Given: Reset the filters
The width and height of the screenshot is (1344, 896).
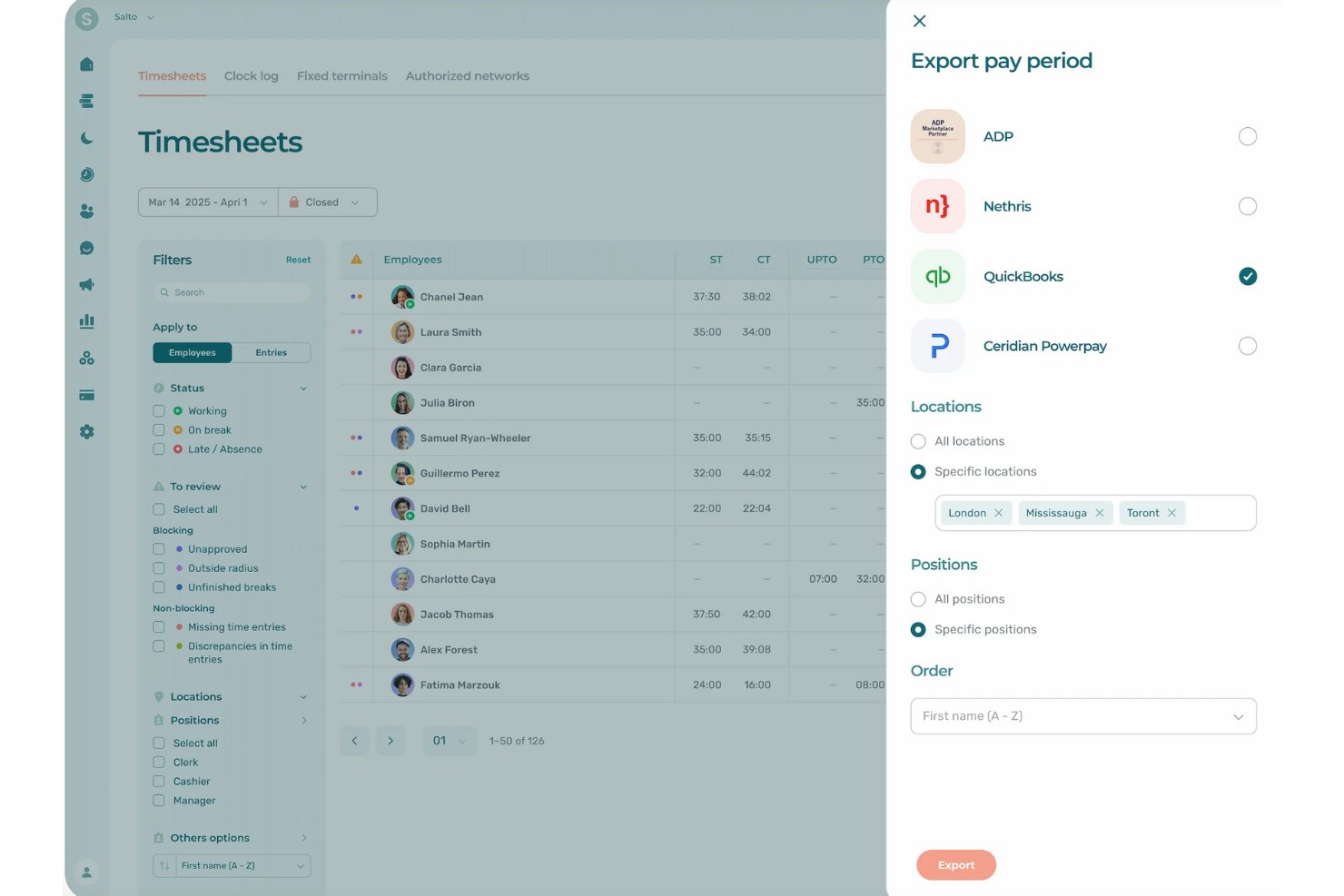Looking at the screenshot, I should pos(298,260).
